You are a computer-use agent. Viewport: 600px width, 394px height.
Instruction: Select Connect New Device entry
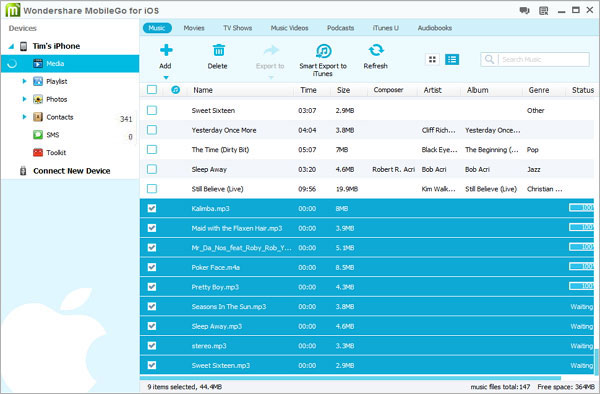pos(72,171)
